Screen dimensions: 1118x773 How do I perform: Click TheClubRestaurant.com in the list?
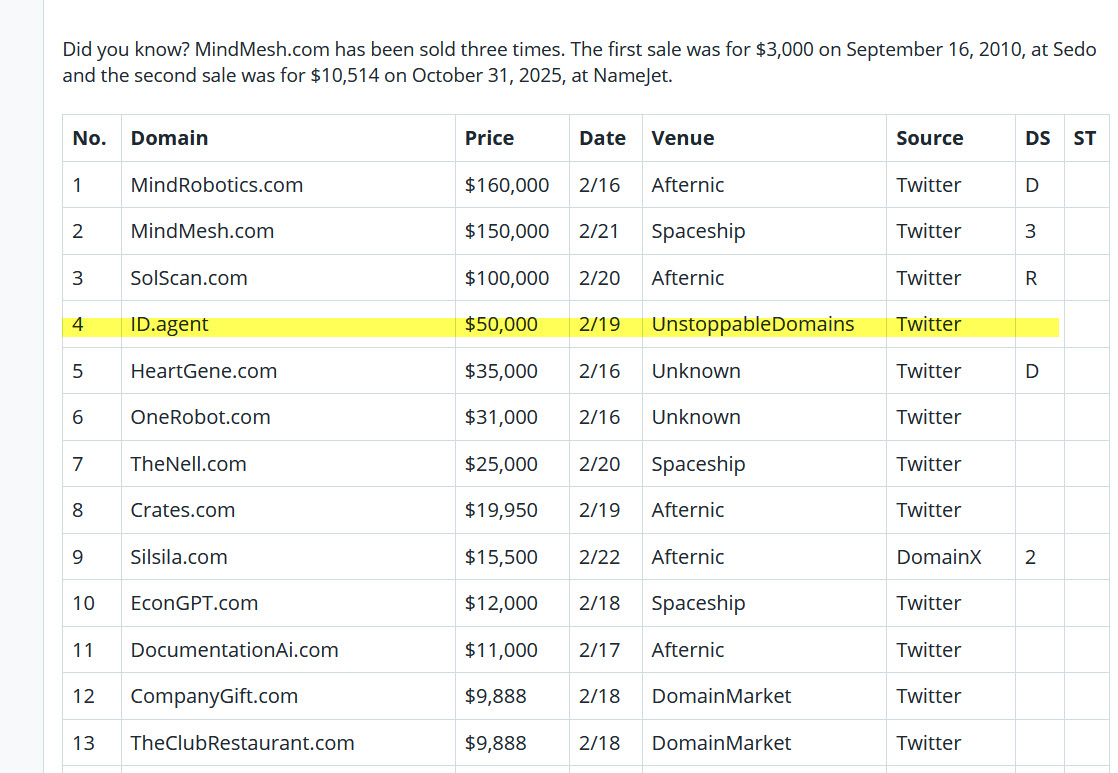pyautogui.click(x=242, y=742)
